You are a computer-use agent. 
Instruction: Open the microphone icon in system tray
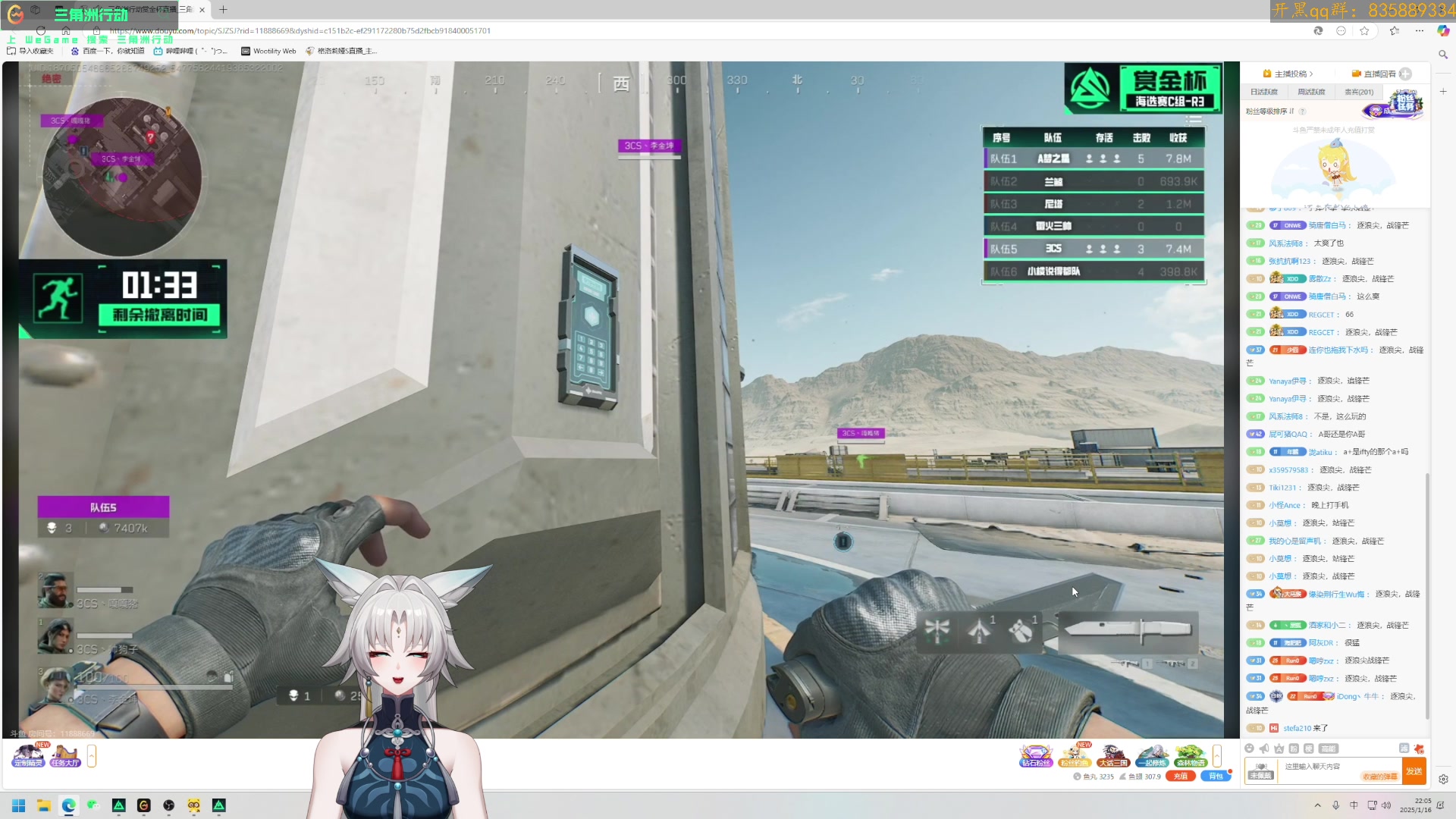[x=1335, y=805]
